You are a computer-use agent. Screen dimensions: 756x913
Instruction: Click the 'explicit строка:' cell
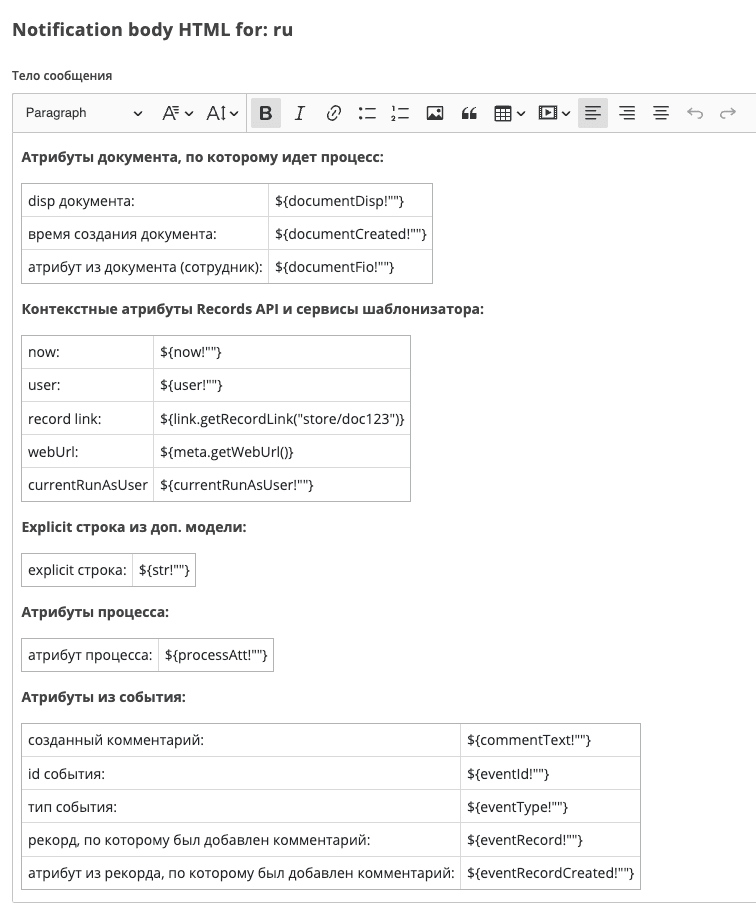click(x=77, y=570)
